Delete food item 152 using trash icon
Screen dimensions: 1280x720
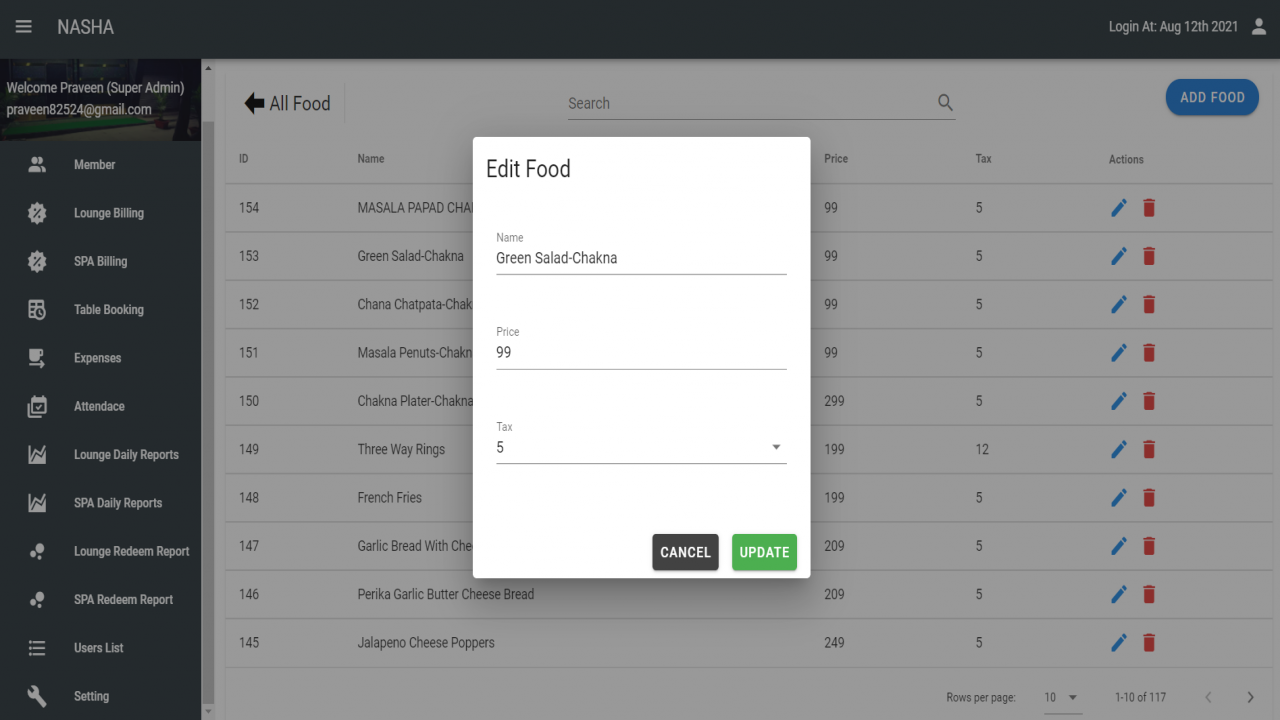[1149, 304]
